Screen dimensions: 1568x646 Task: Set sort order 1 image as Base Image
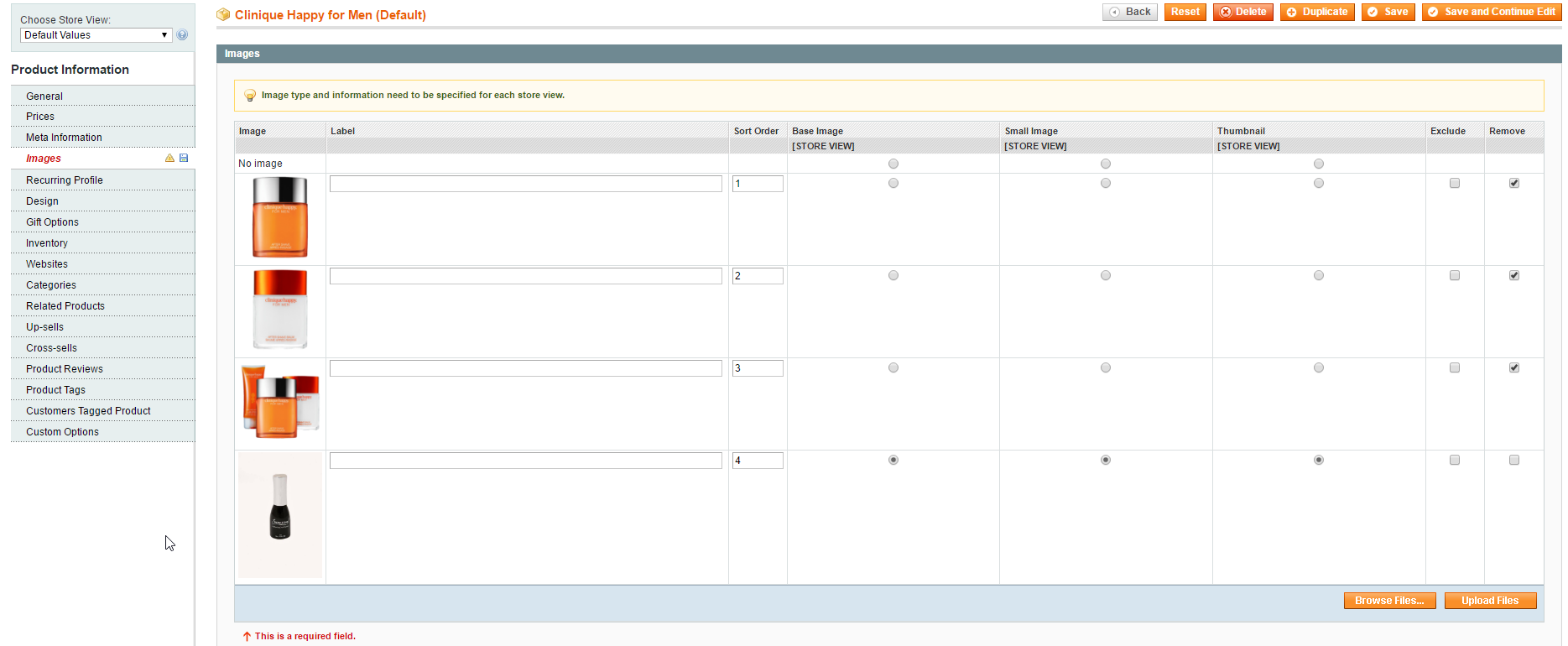[893, 183]
